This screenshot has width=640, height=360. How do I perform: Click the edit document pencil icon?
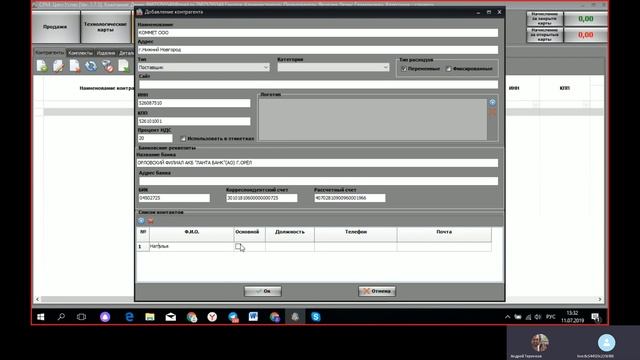click(58, 66)
